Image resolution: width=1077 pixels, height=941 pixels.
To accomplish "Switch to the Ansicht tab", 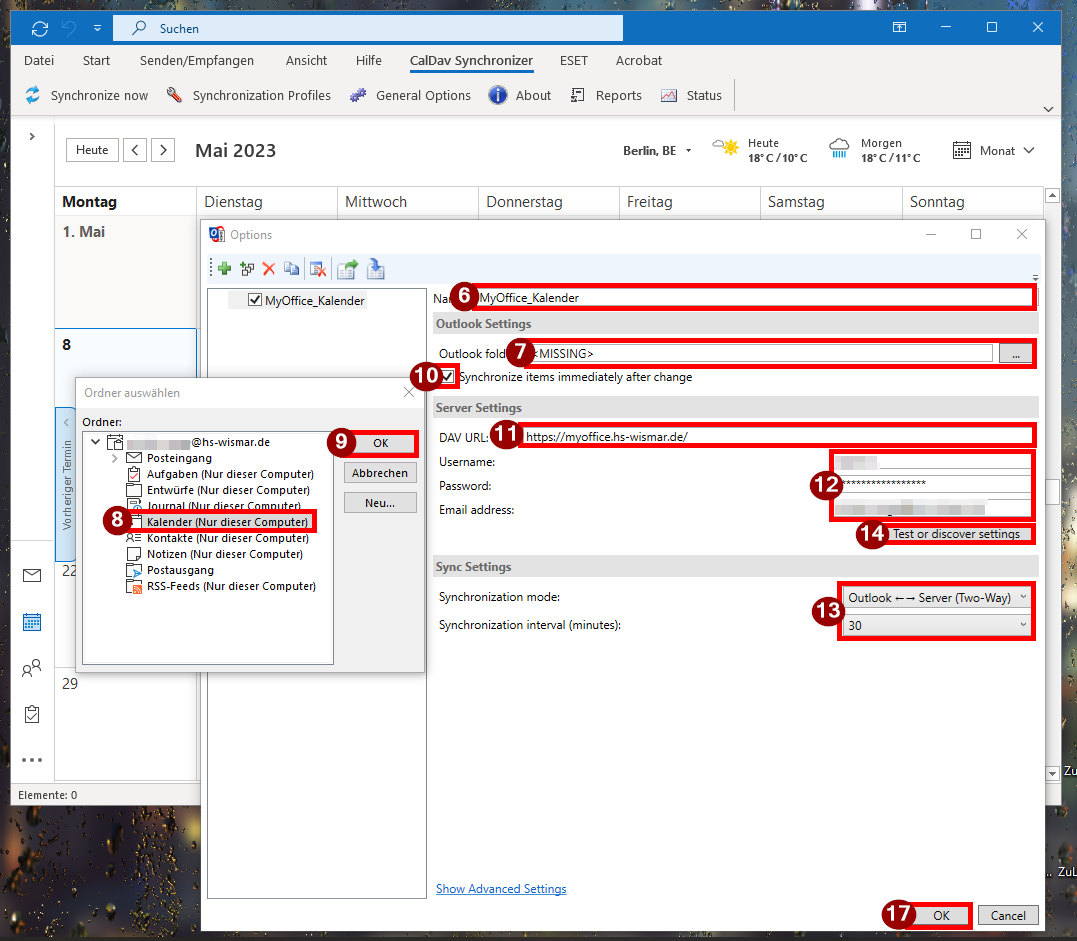I will point(306,60).
